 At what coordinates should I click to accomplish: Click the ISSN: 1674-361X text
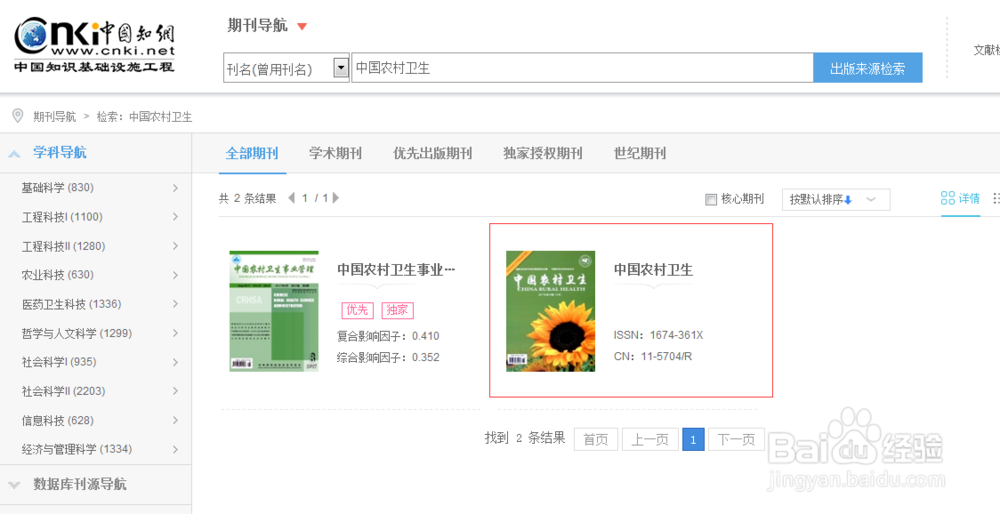coord(658,335)
